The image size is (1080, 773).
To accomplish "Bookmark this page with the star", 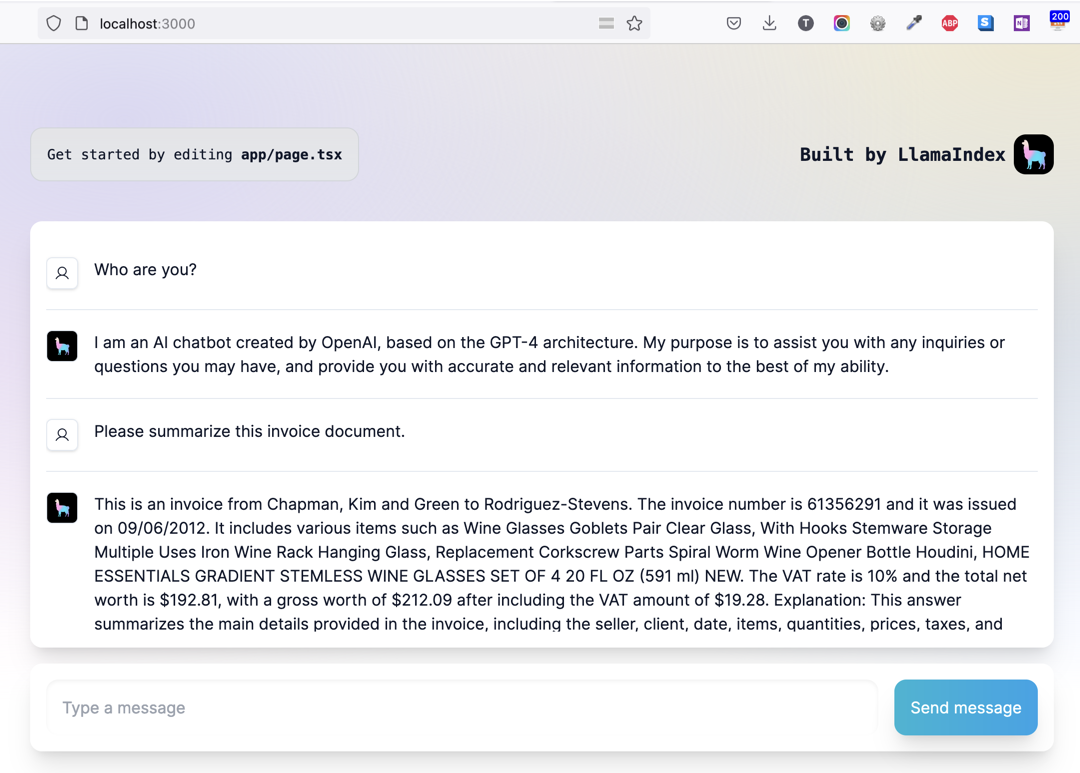I will [634, 23].
